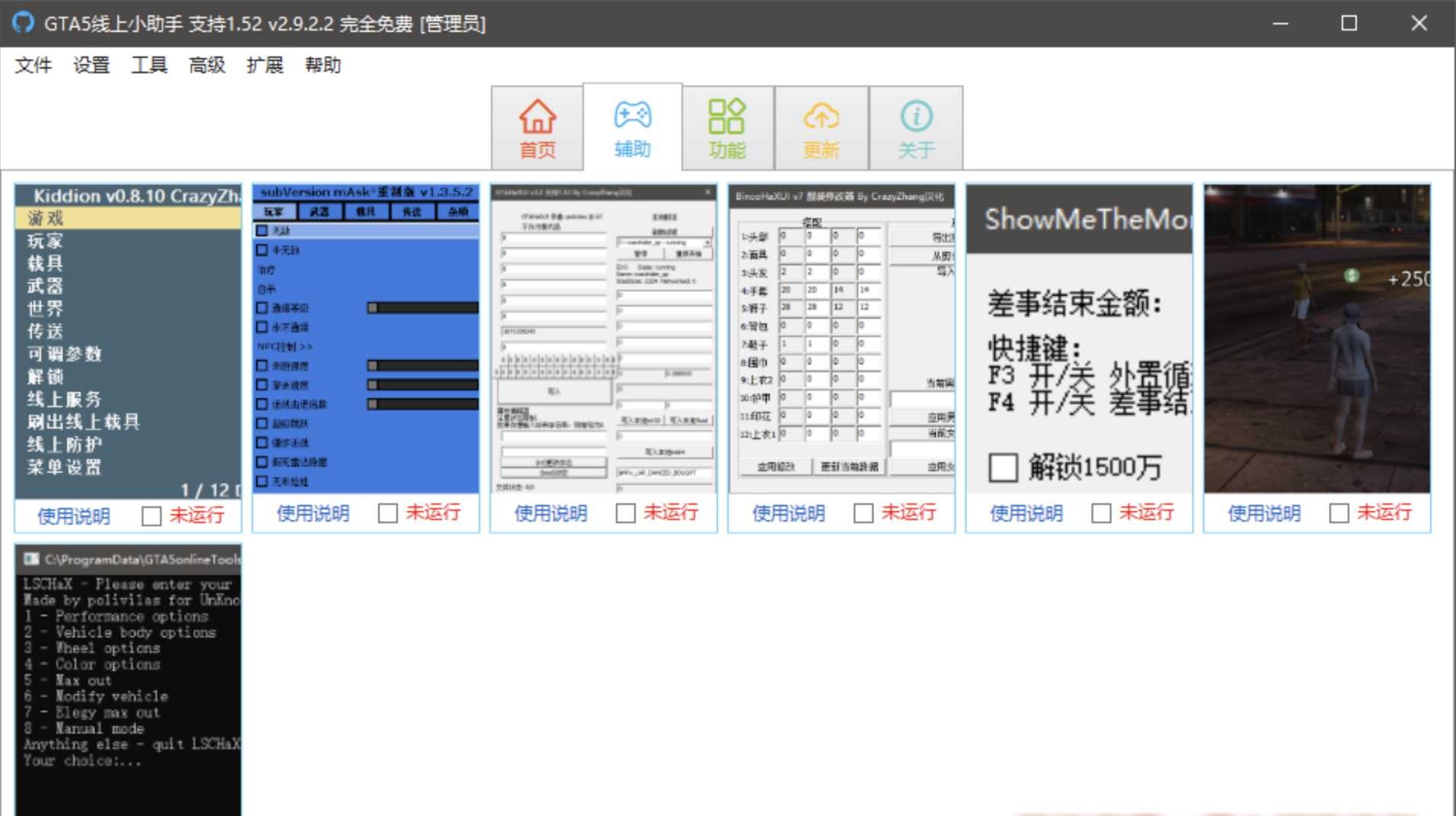Click the Kiddion 未运行 status text
The height and width of the screenshot is (816, 1456).
tap(197, 516)
